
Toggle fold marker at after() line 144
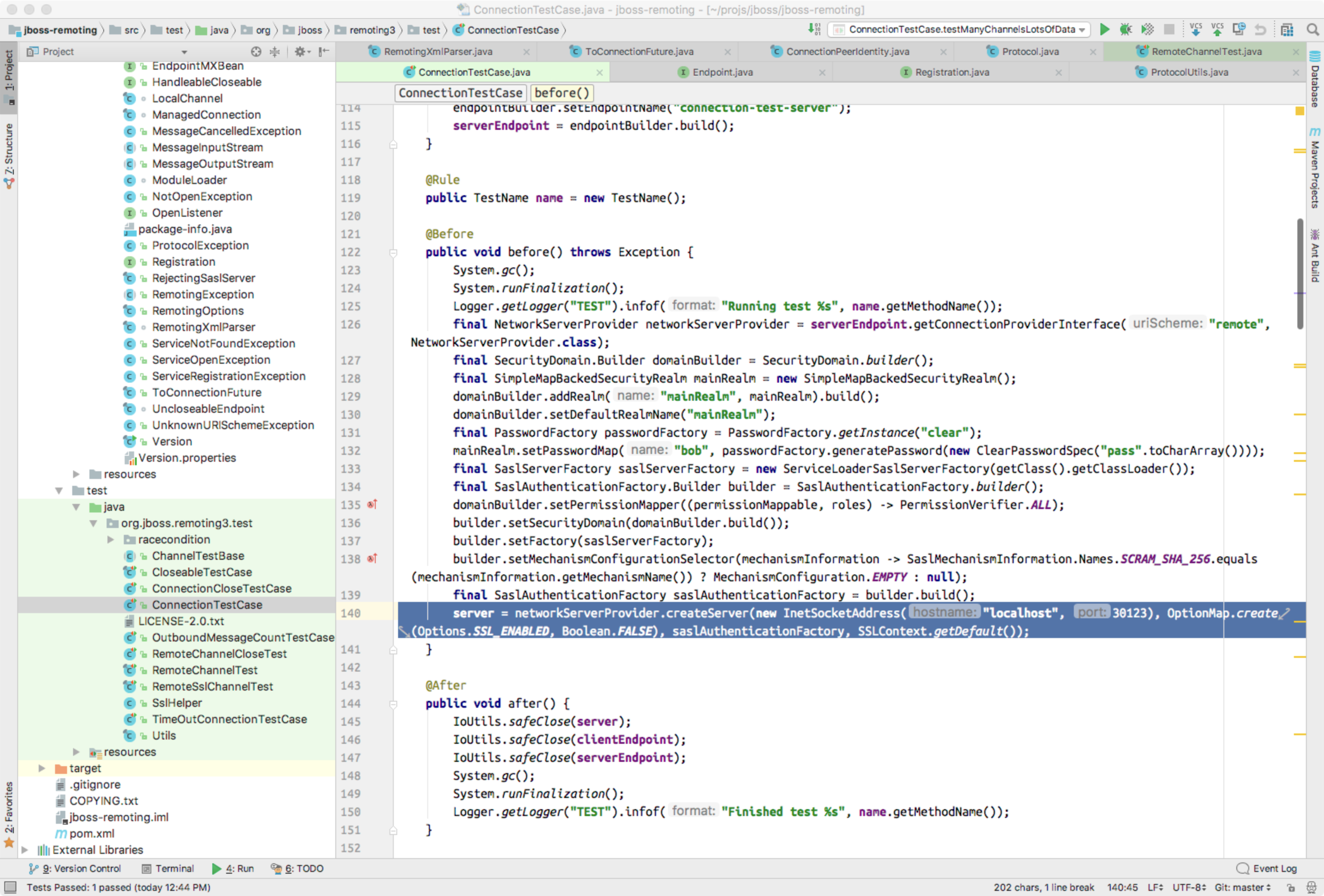(393, 704)
